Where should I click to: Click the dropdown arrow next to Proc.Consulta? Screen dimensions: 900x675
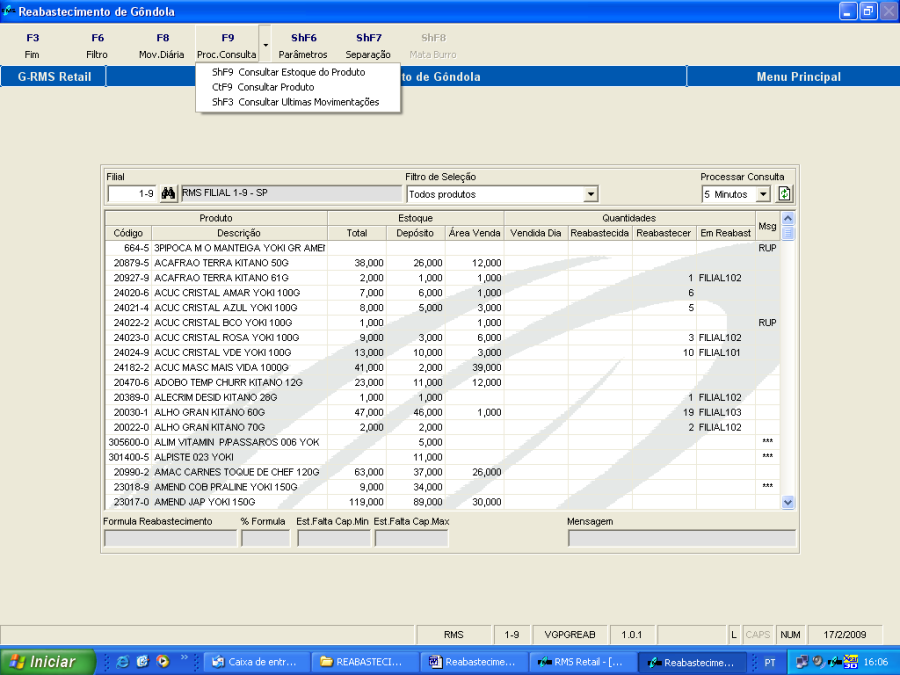pyautogui.click(x=265, y=45)
